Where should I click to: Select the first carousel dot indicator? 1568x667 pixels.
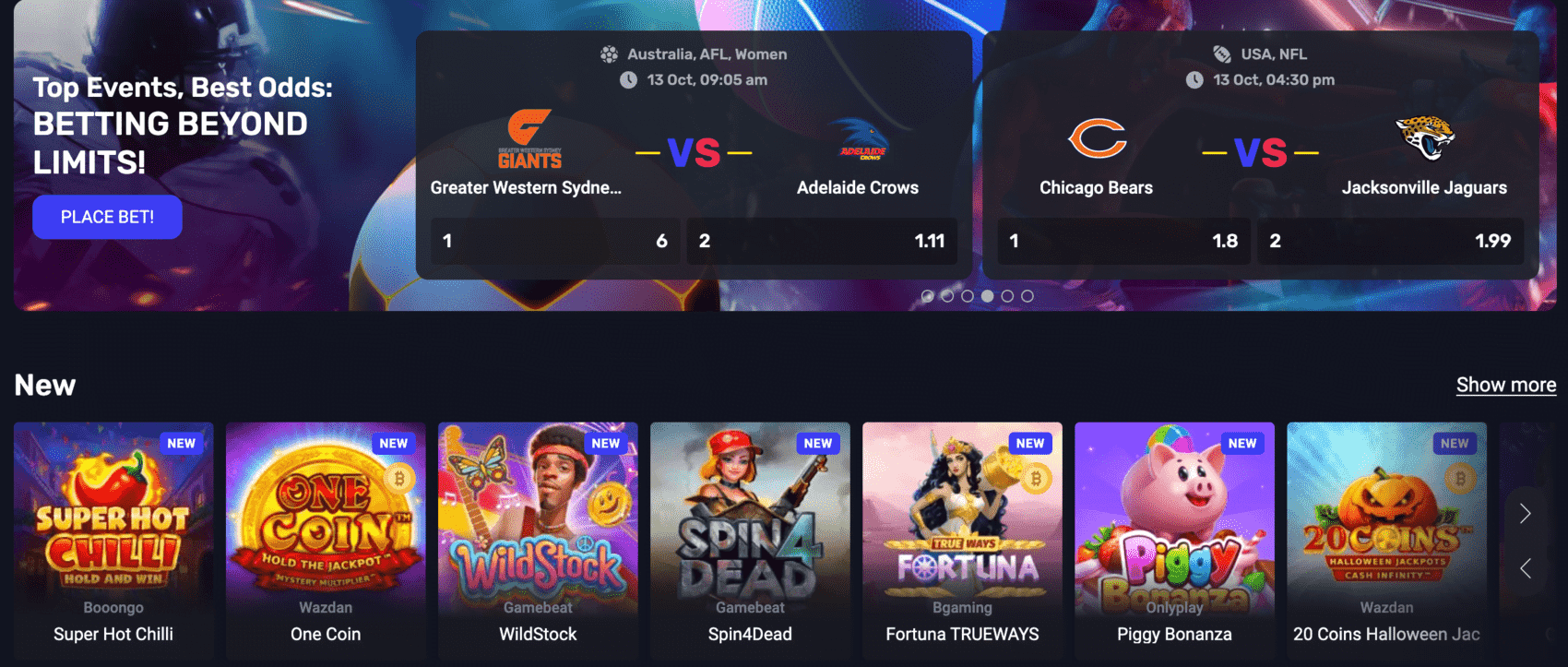click(927, 296)
